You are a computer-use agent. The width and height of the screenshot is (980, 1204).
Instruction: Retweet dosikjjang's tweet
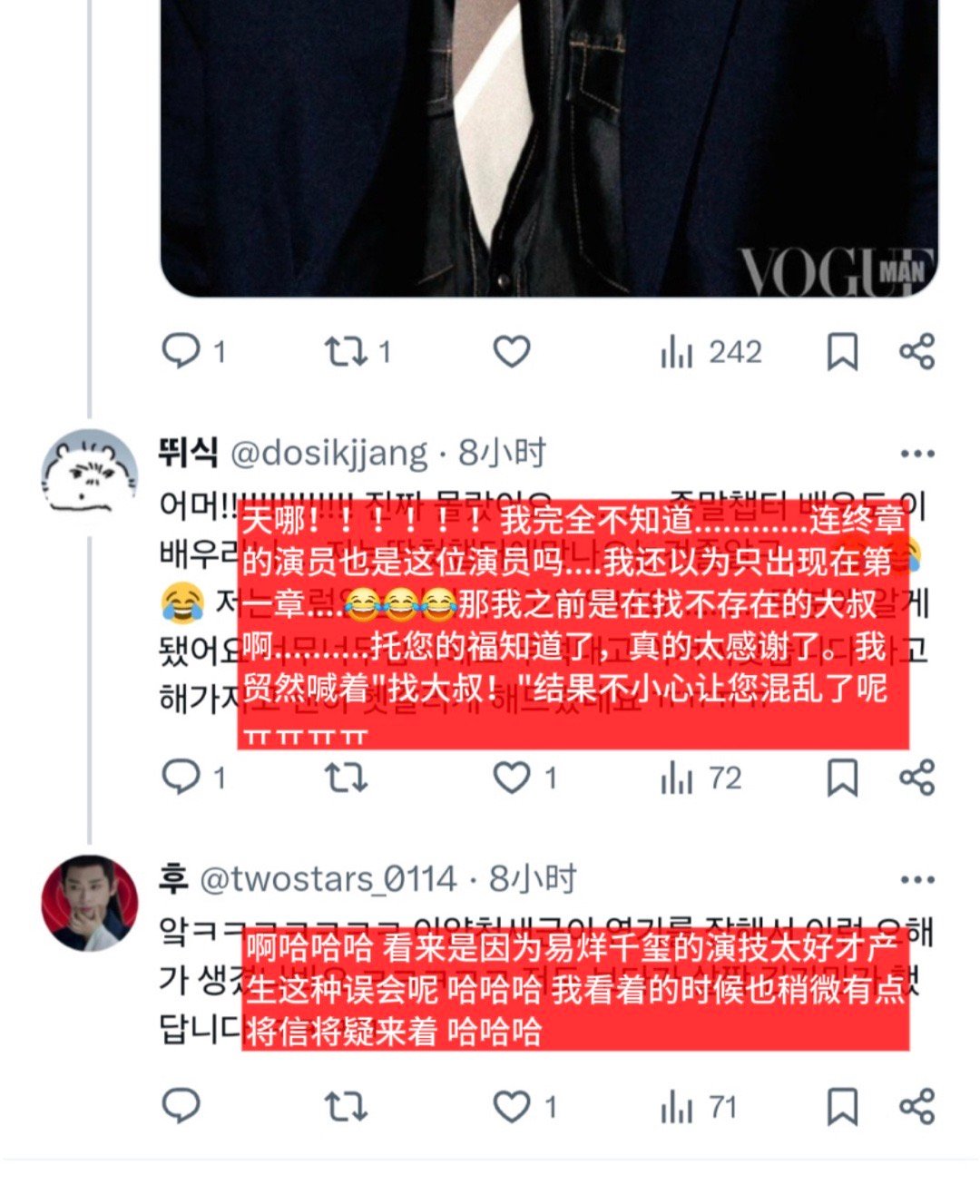(x=346, y=778)
